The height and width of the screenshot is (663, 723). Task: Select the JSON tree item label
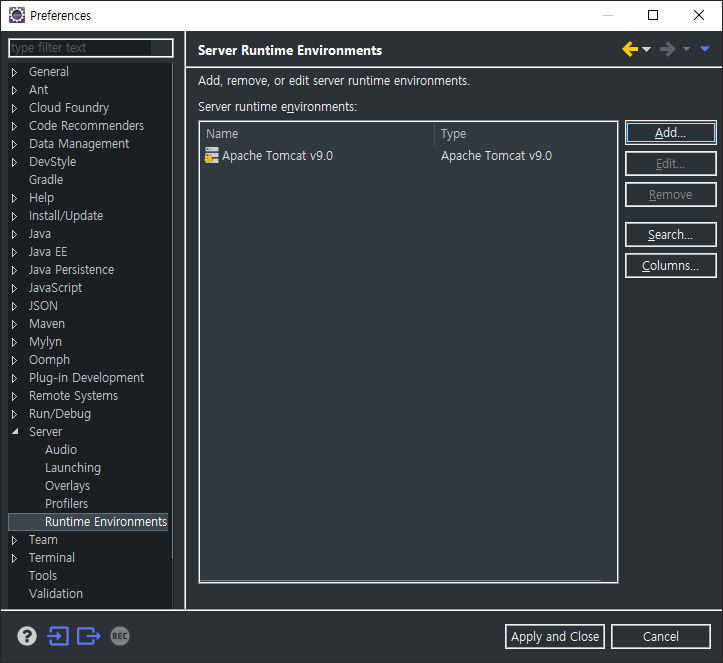point(43,306)
